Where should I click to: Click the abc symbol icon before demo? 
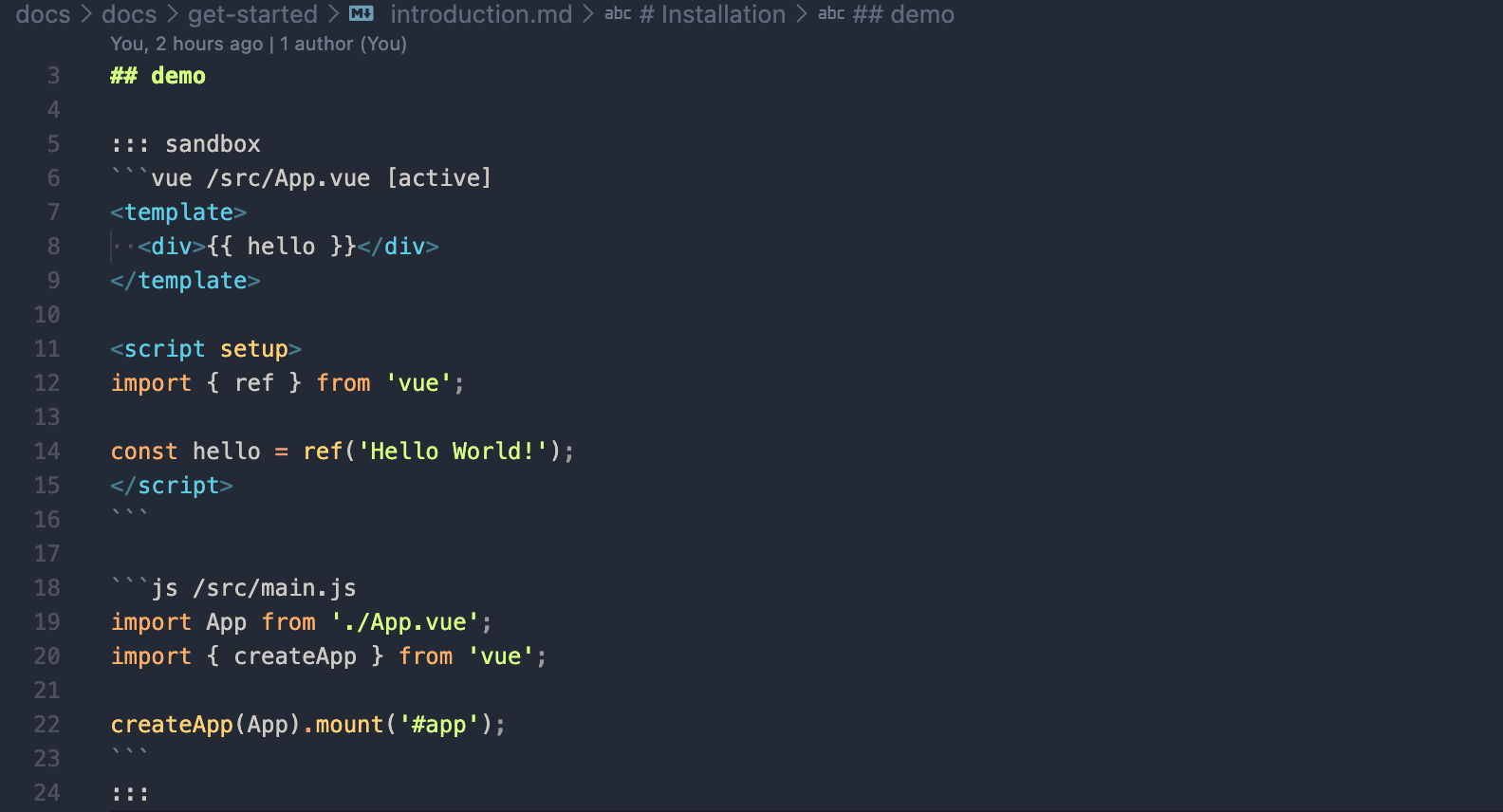[x=831, y=13]
